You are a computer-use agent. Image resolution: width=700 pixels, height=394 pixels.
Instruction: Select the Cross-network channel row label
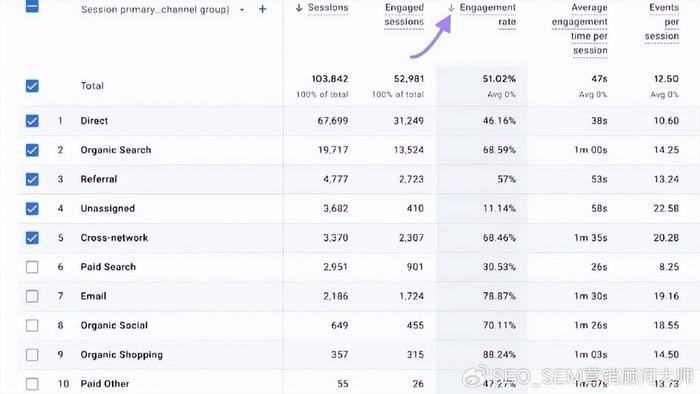point(114,238)
